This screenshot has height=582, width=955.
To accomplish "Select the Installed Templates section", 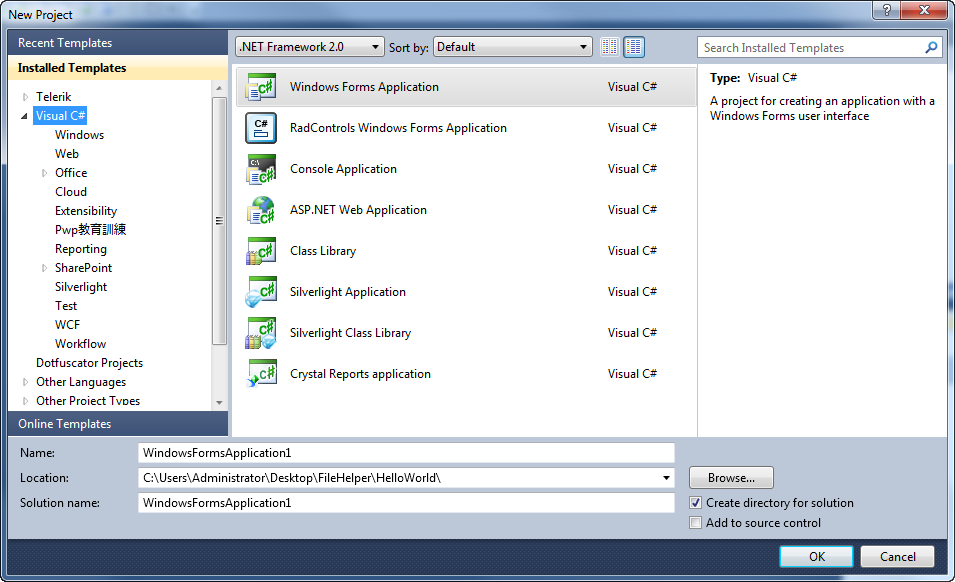I will (x=118, y=68).
